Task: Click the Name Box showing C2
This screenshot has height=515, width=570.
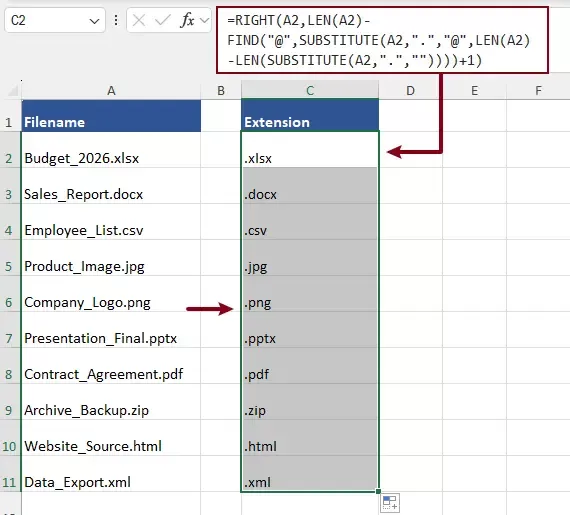Action: coord(55,20)
